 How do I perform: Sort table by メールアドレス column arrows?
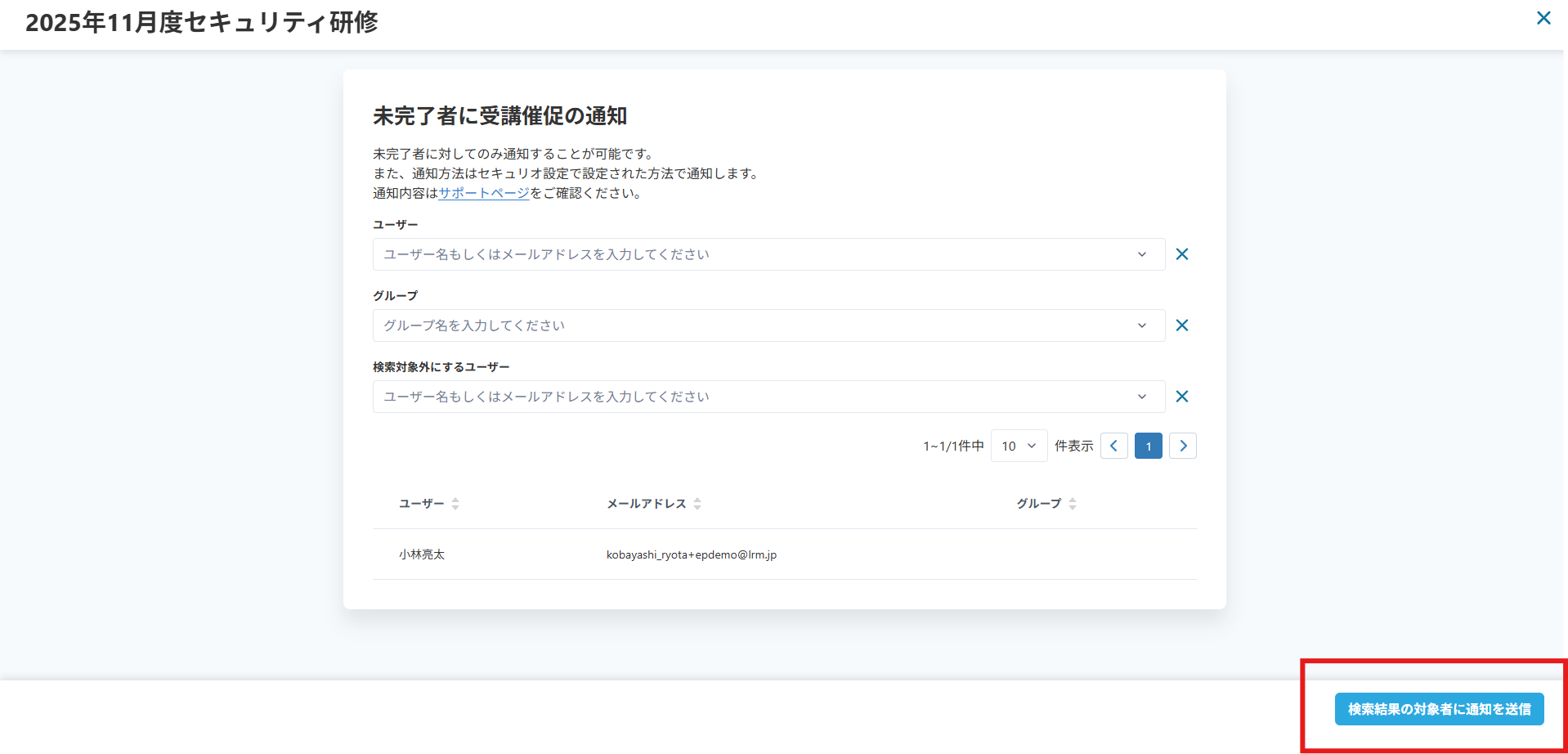click(x=697, y=504)
